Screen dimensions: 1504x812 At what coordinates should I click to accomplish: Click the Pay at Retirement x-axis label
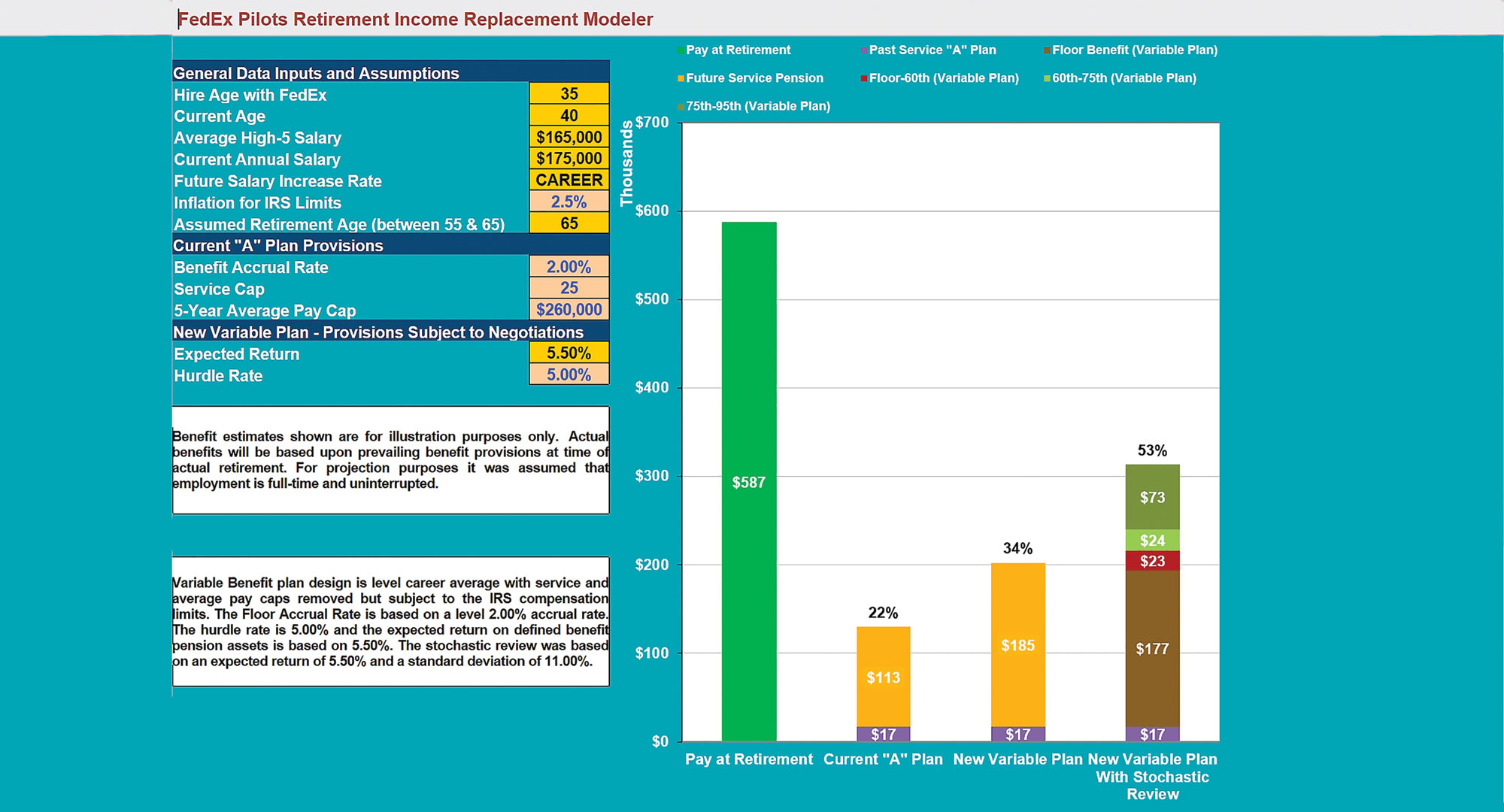[749, 759]
